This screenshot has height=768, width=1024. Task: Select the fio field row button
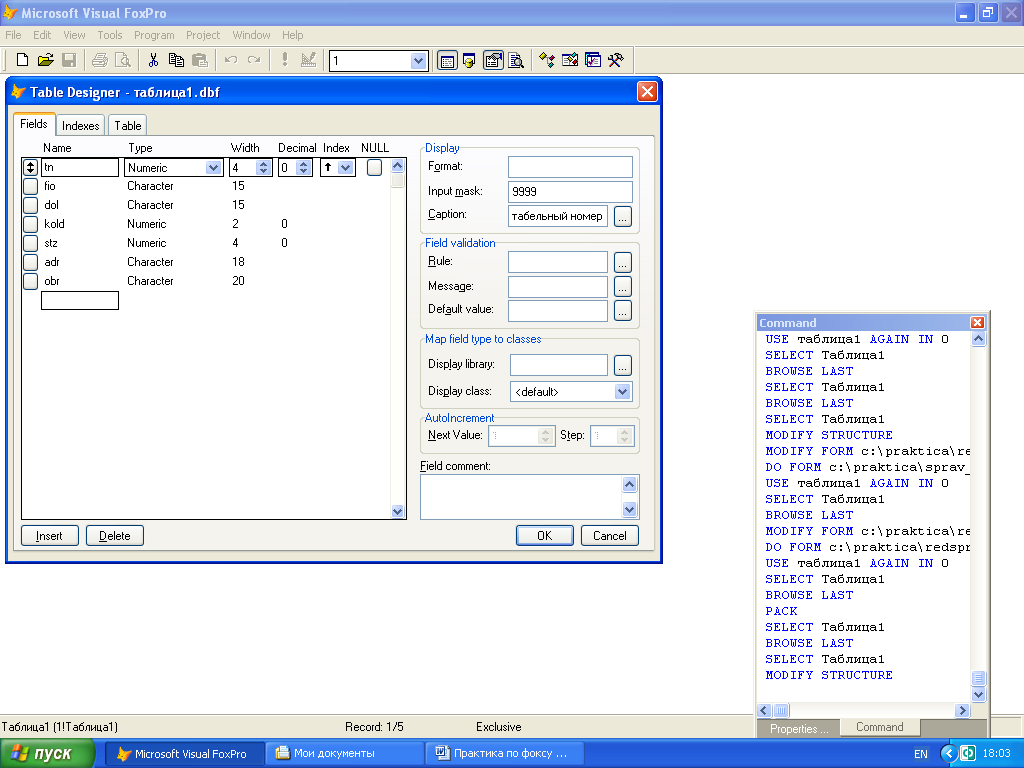pos(30,186)
